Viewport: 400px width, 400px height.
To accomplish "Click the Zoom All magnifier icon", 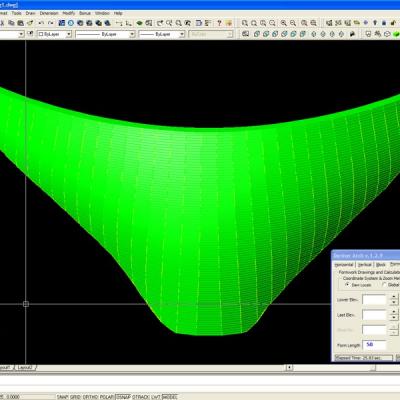I will pos(304,23).
